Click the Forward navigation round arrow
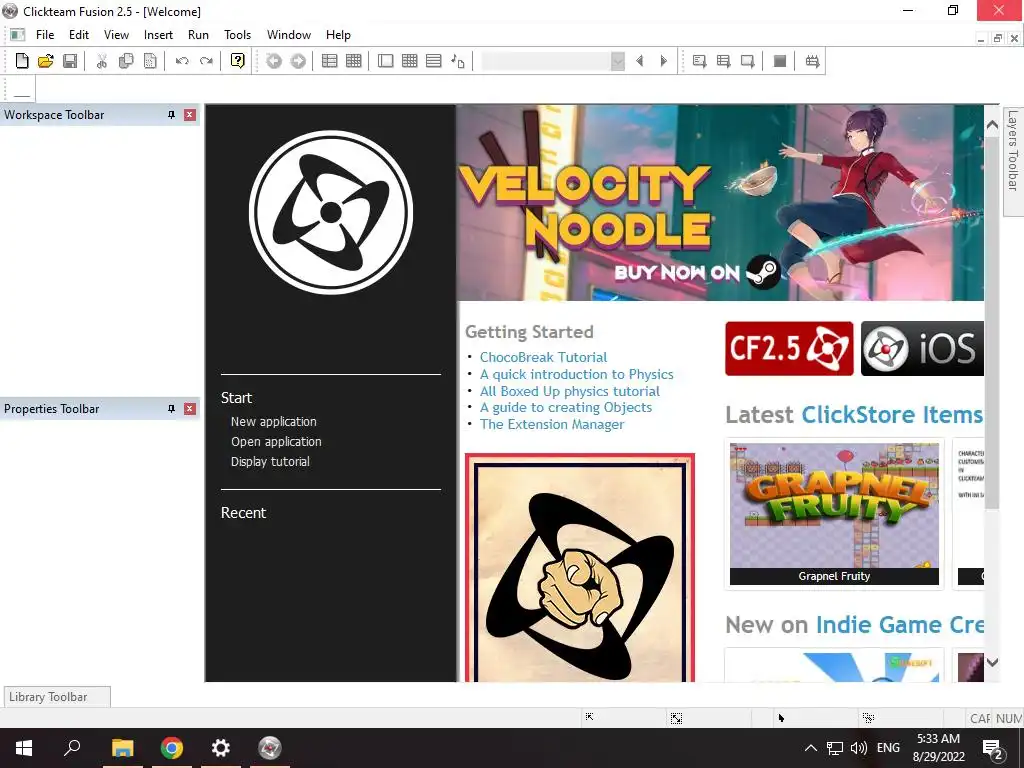 pos(298,61)
